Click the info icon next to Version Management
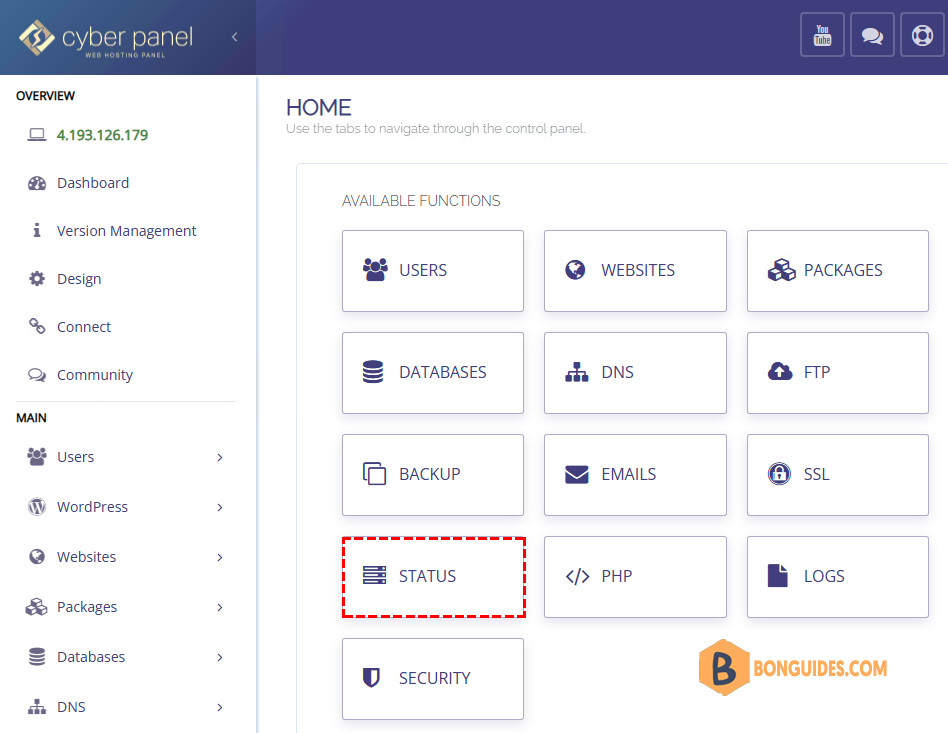Screen dimensions: 948x733 37,230
